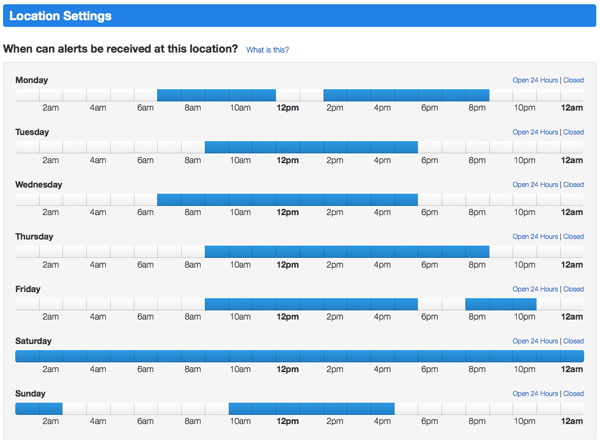
Task: Open the 'What is this?' help link
Action: click(x=267, y=50)
